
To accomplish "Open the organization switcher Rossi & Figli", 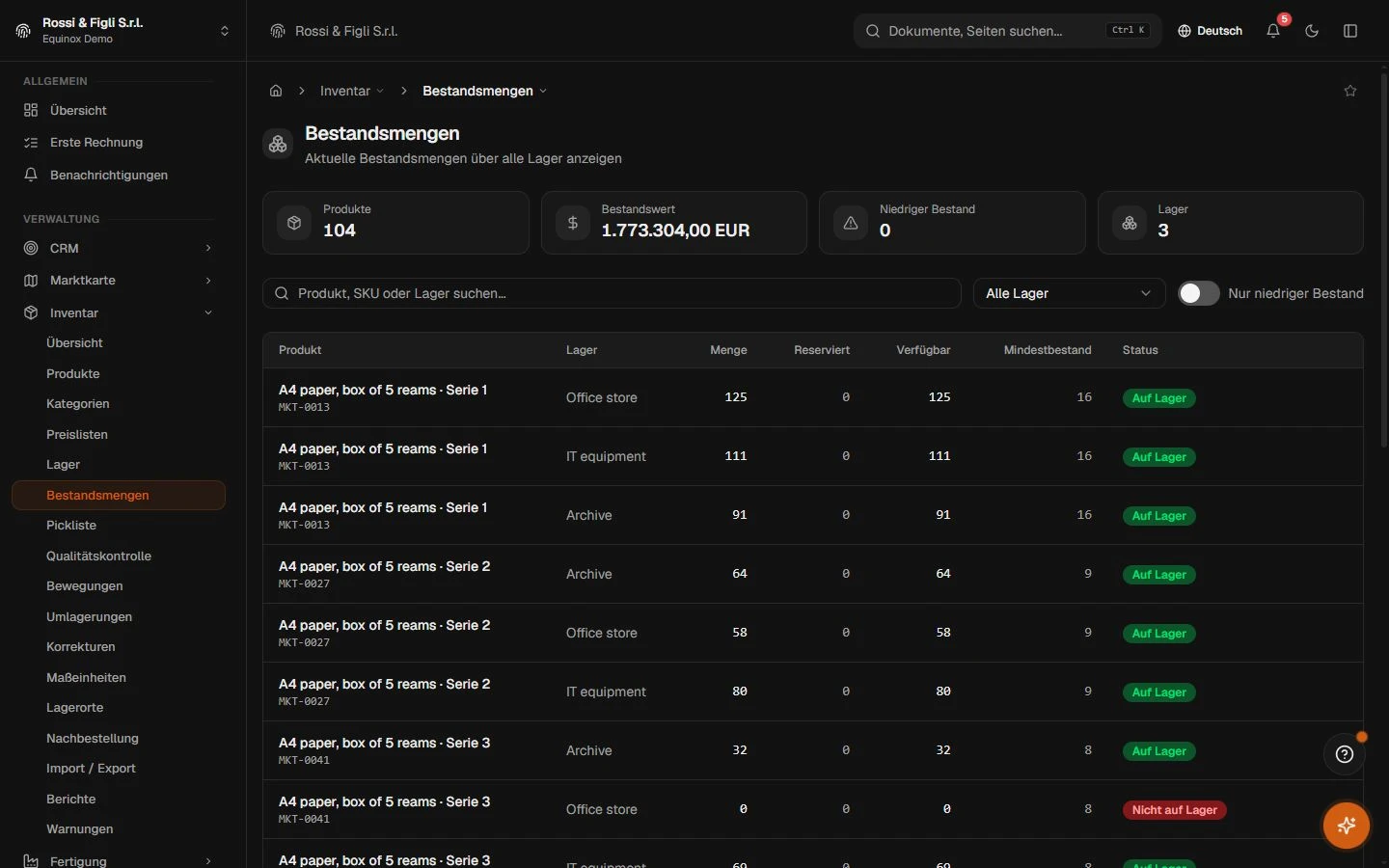I will coord(123,31).
